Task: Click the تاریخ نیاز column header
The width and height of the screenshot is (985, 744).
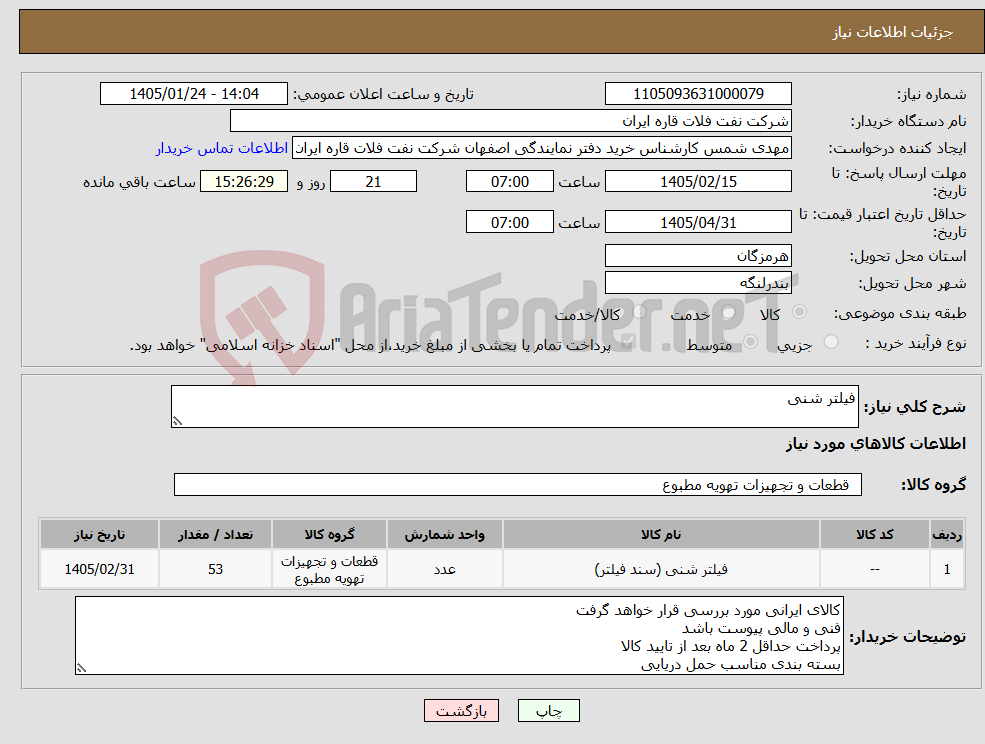Action: point(99,534)
